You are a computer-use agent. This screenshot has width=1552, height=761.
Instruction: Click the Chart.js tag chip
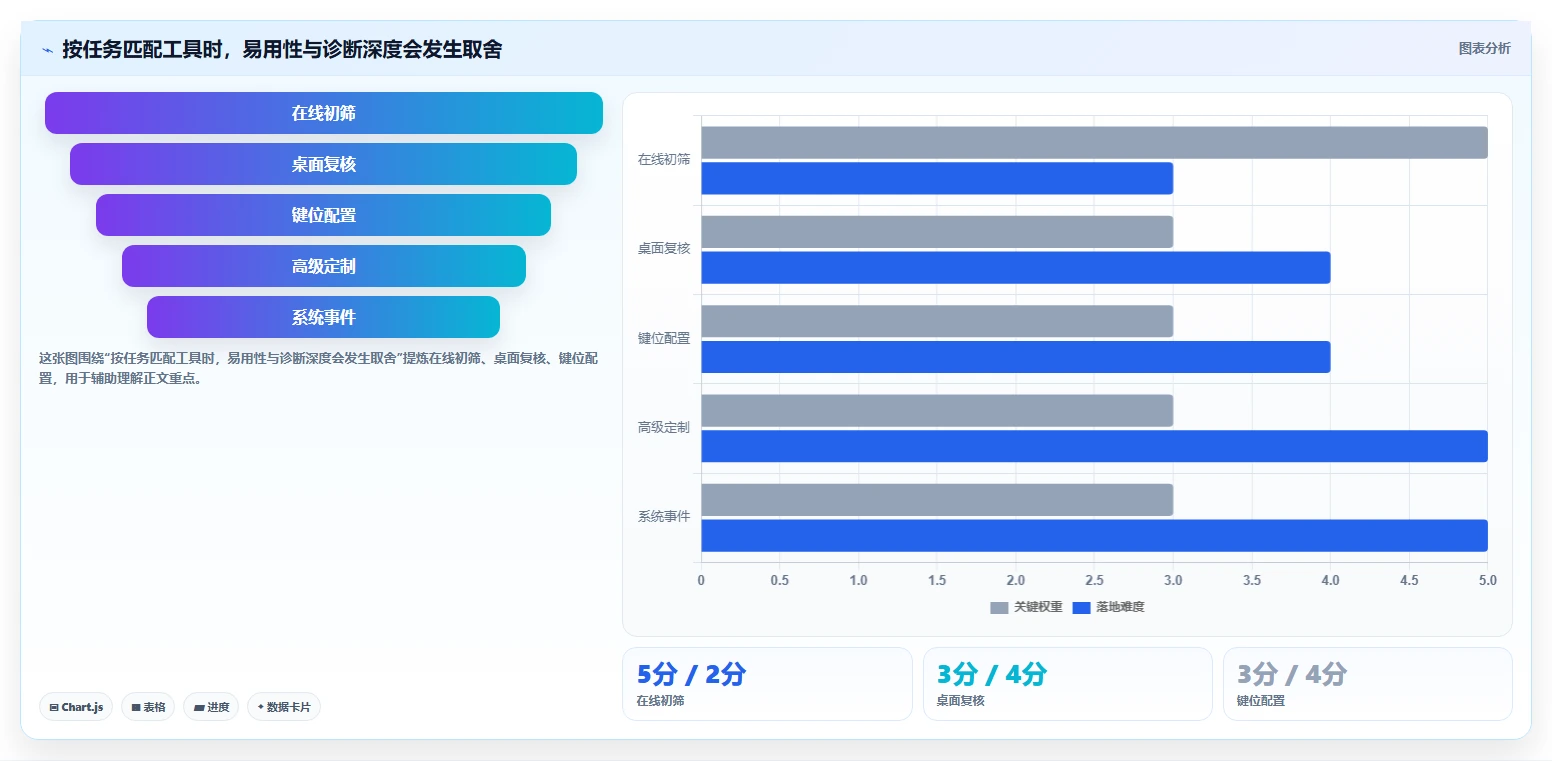[76, 707]
